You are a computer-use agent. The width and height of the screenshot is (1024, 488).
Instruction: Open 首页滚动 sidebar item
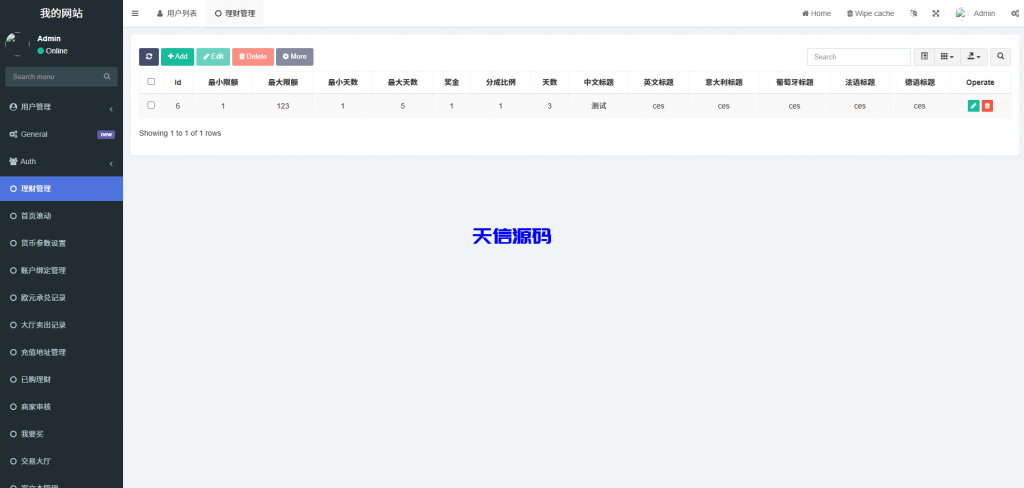pos(61,216)
